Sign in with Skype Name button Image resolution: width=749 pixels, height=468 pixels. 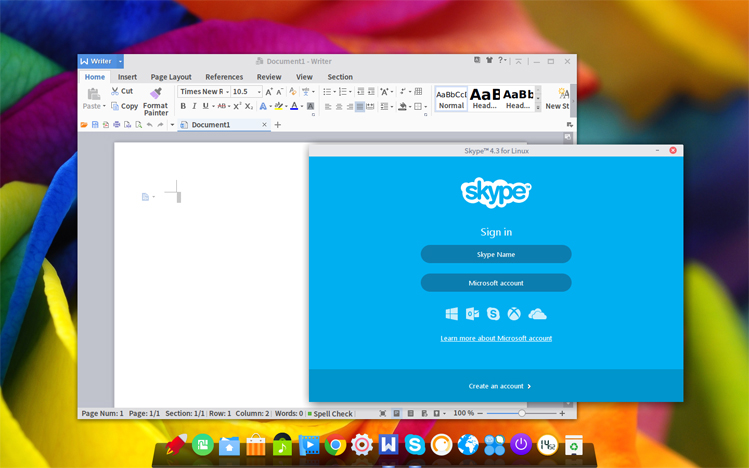click(x=496, y=254)
